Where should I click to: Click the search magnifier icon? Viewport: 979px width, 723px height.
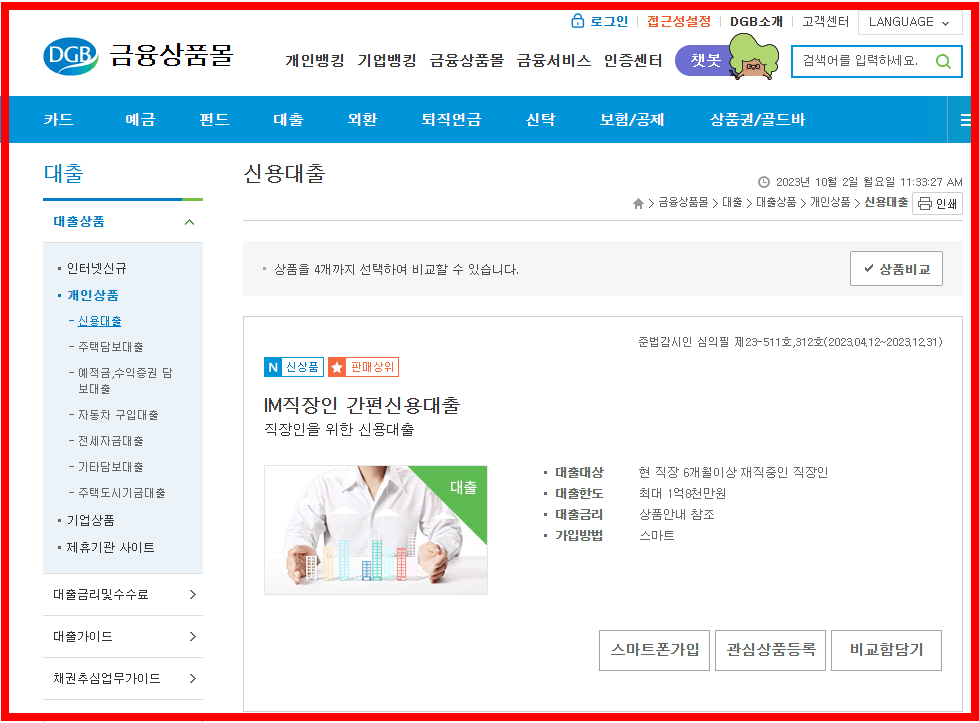tap(942, 61)
